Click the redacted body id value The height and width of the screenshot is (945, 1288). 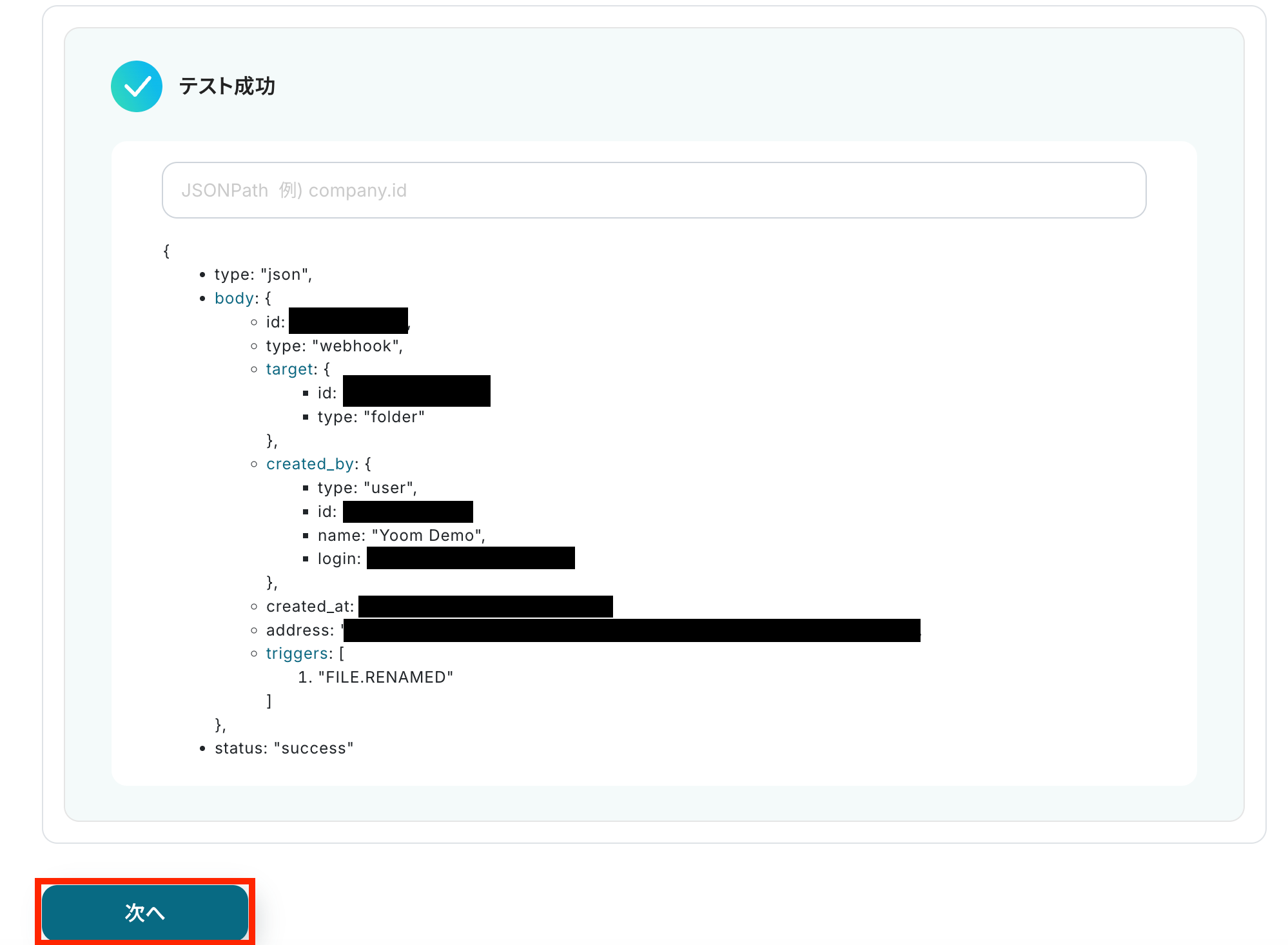click(x=348, y=321)
